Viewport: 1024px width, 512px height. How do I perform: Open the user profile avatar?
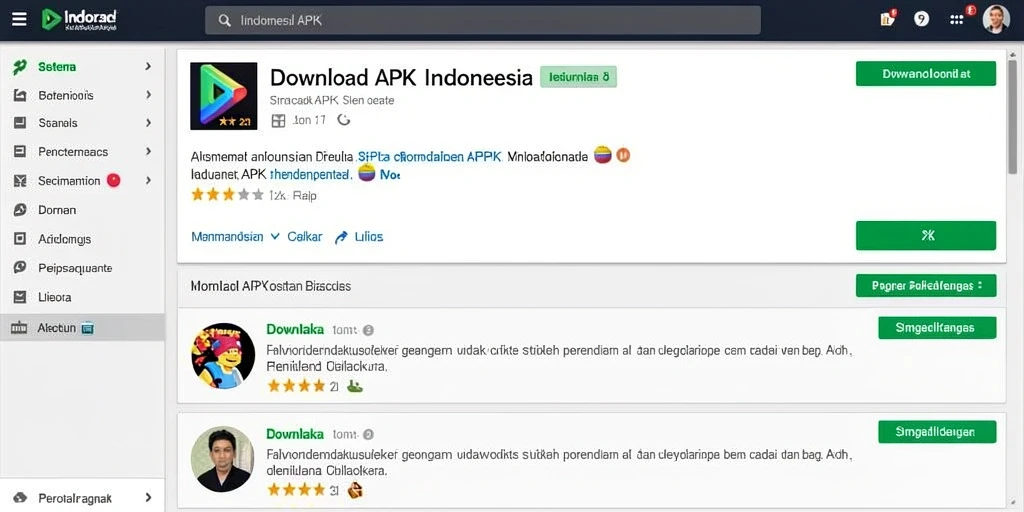(x=996, y=19)
